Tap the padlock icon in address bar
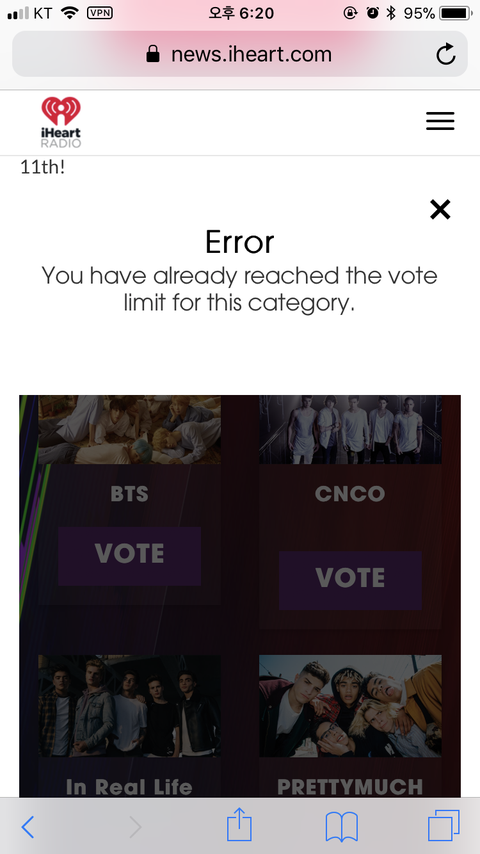 tap(153, 53)
